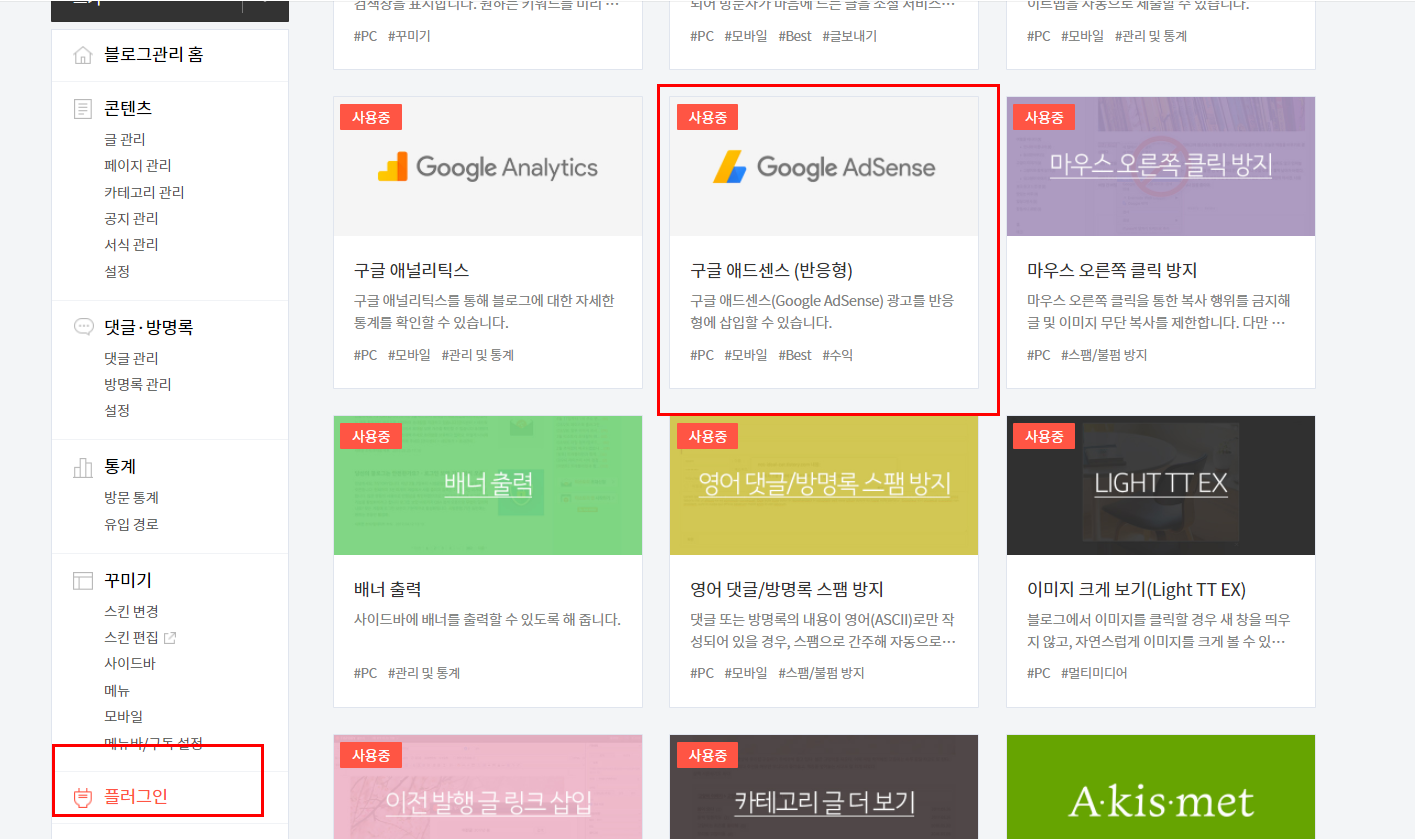Image resolution: width=1415 pixels, height=839 pixels.
Task: Click the Akismet green plugin banner
Action: 1161,787
